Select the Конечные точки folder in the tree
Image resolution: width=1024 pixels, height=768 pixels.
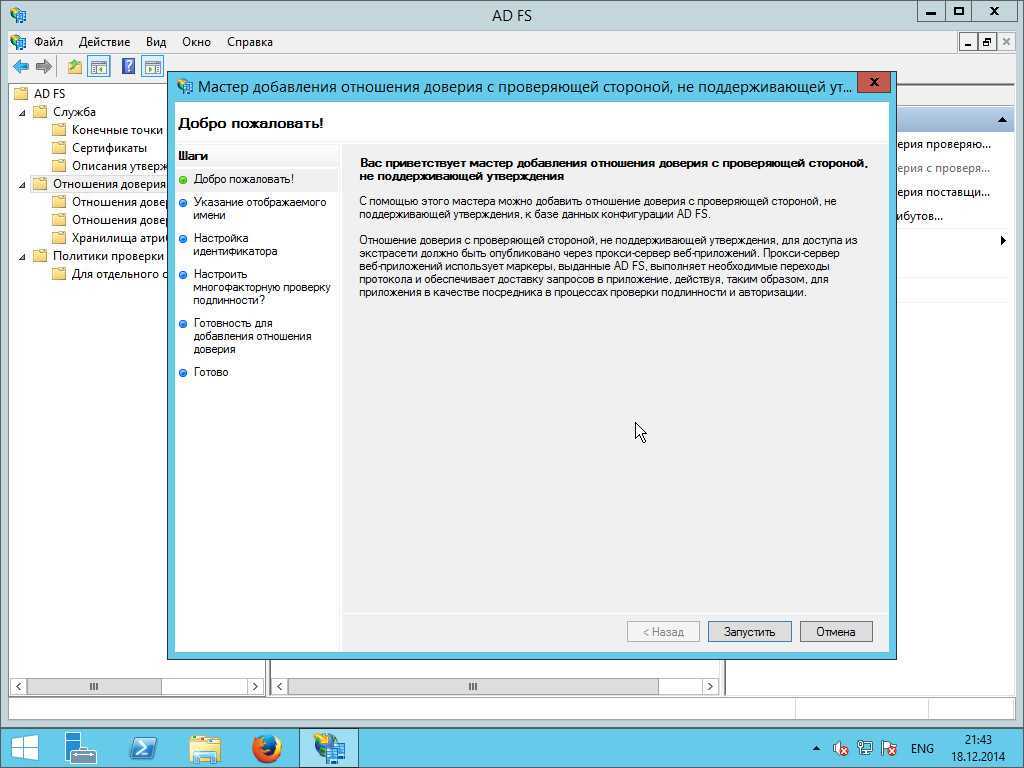point(116,130)
